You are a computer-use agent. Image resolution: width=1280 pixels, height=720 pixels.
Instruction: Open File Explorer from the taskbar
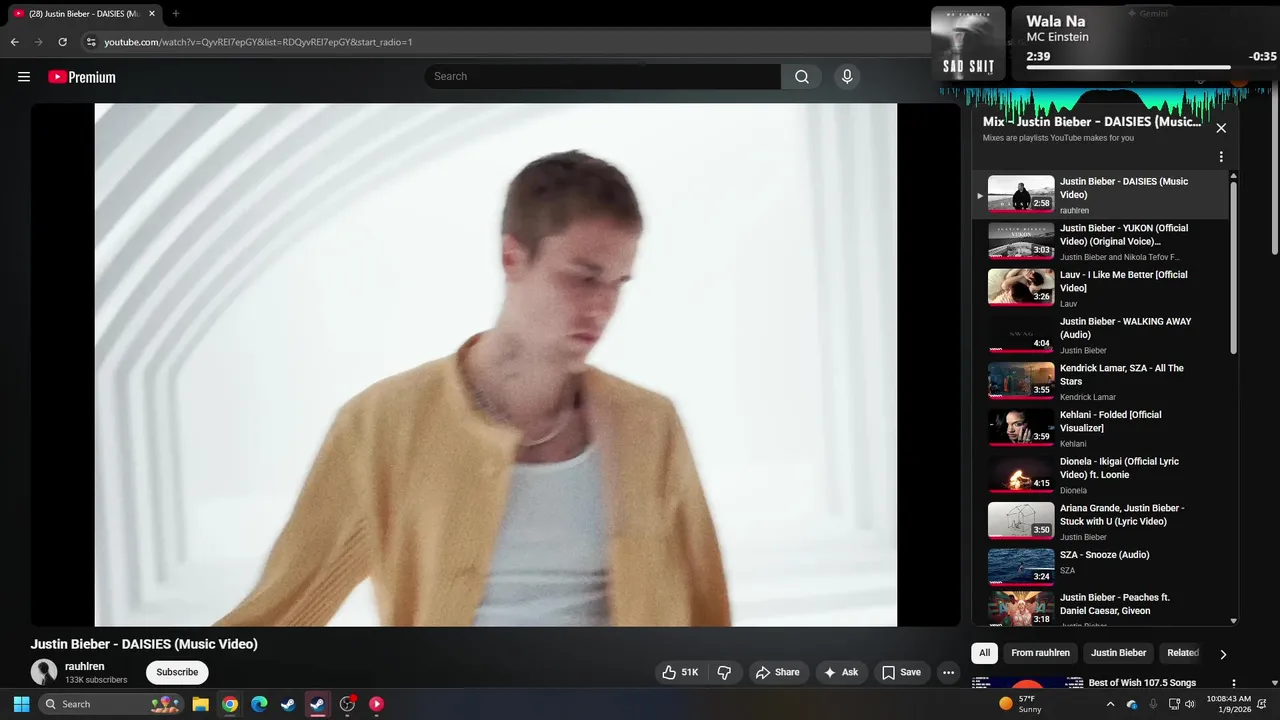click(x=200, y=704)
